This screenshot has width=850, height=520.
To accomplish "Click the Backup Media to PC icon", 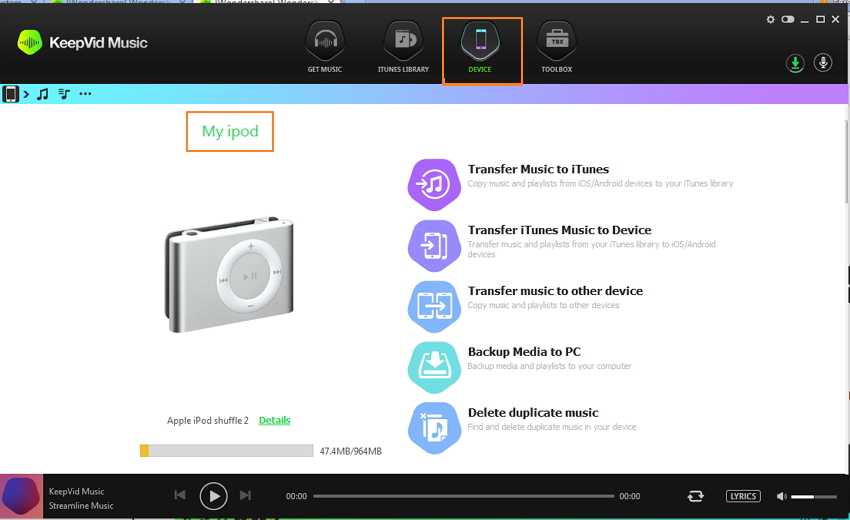I will (x=434, y=367).
